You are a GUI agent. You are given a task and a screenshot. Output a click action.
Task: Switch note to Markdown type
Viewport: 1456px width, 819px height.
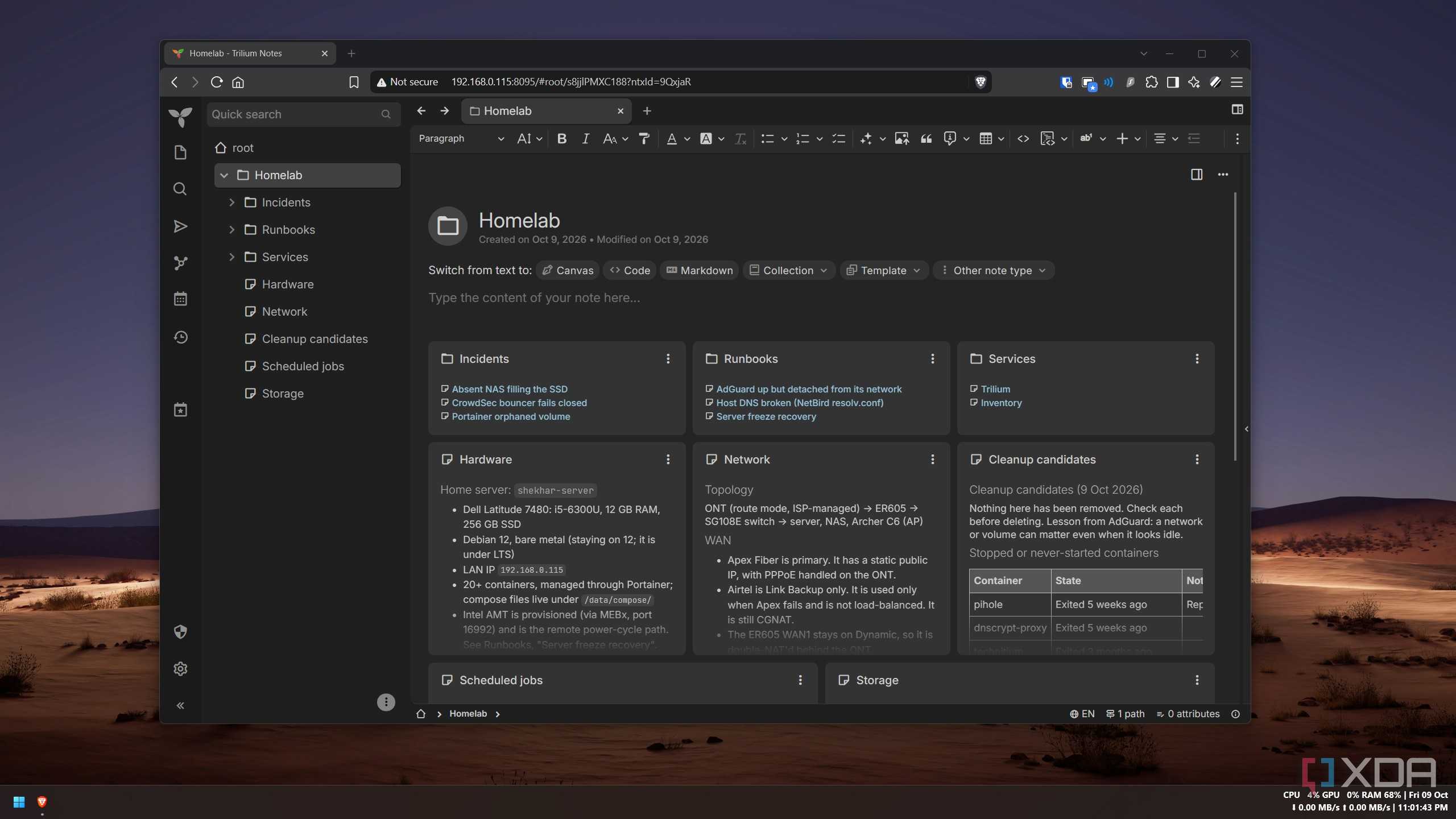(x=700, y=270)
